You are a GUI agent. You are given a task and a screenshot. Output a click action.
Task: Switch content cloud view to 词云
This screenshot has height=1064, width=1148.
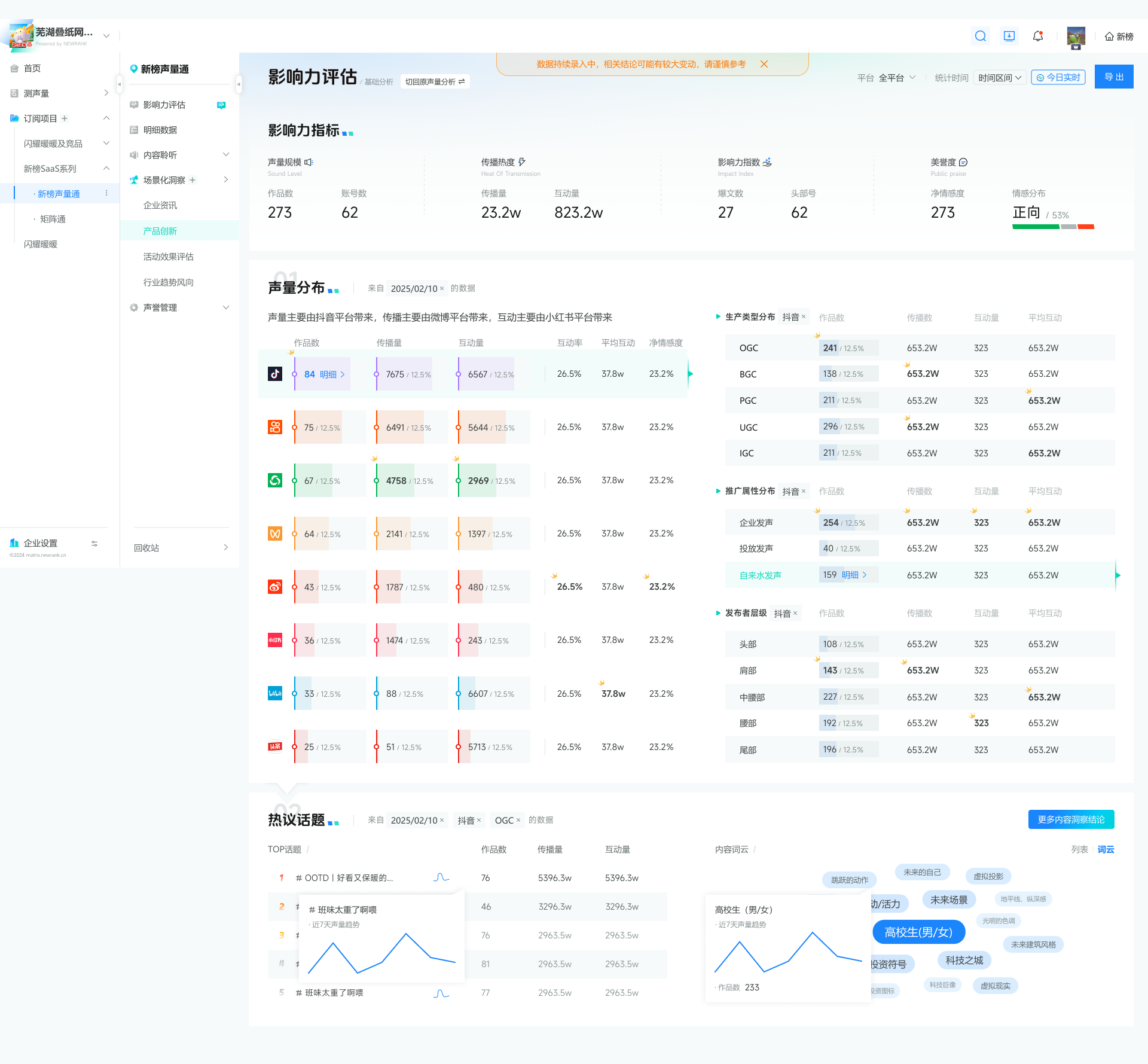pos(1106,849)
